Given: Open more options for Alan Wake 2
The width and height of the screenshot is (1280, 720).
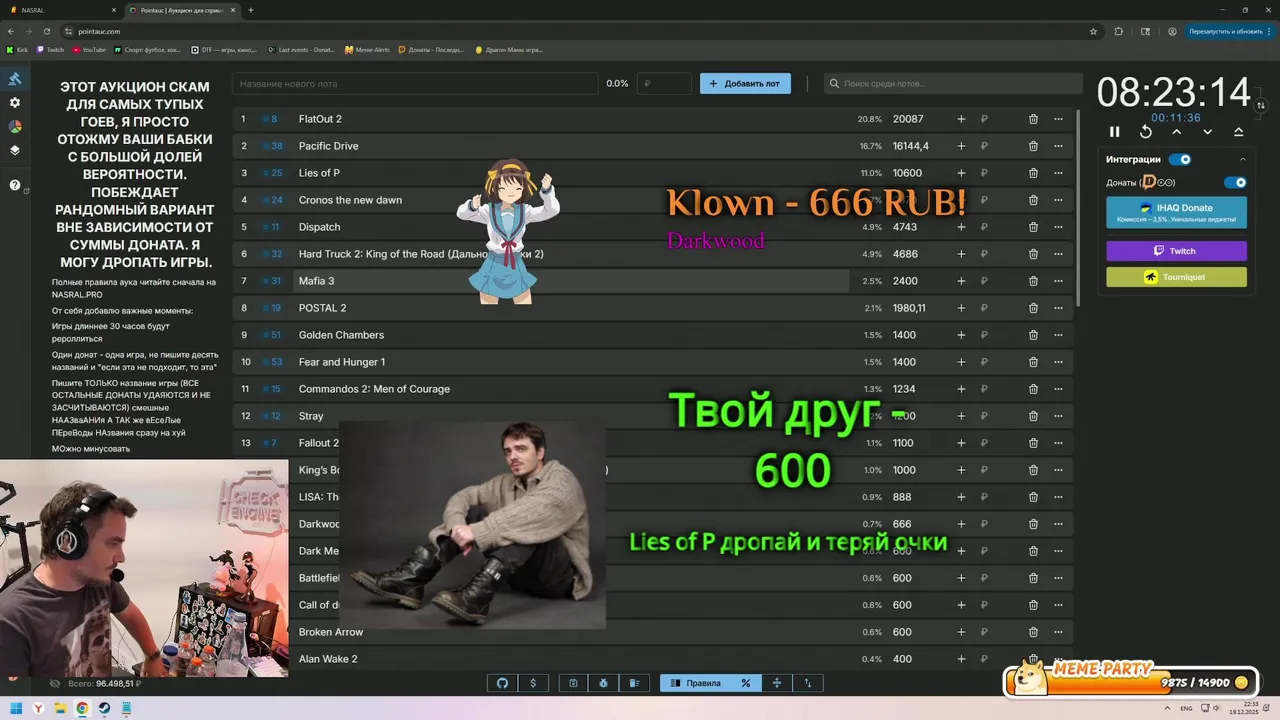Looking at the screenshot, I should tap(1058, 659).
